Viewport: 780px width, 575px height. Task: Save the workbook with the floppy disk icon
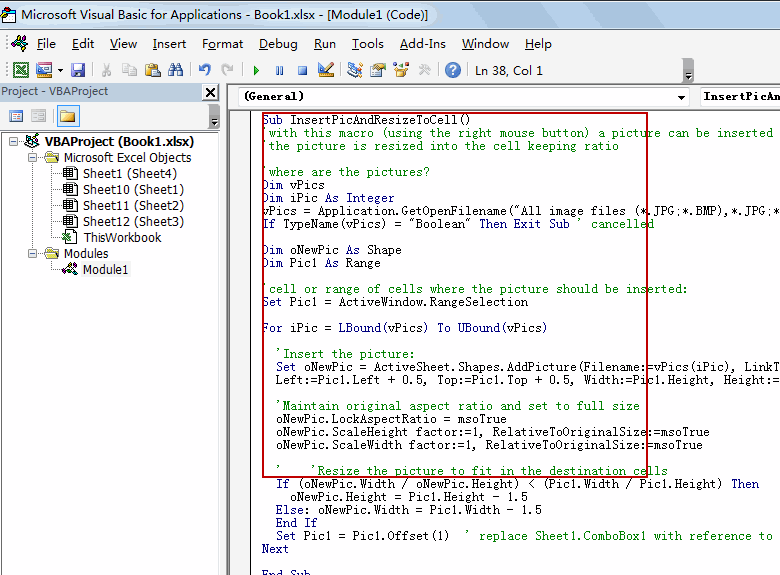[x=78, y=70]
